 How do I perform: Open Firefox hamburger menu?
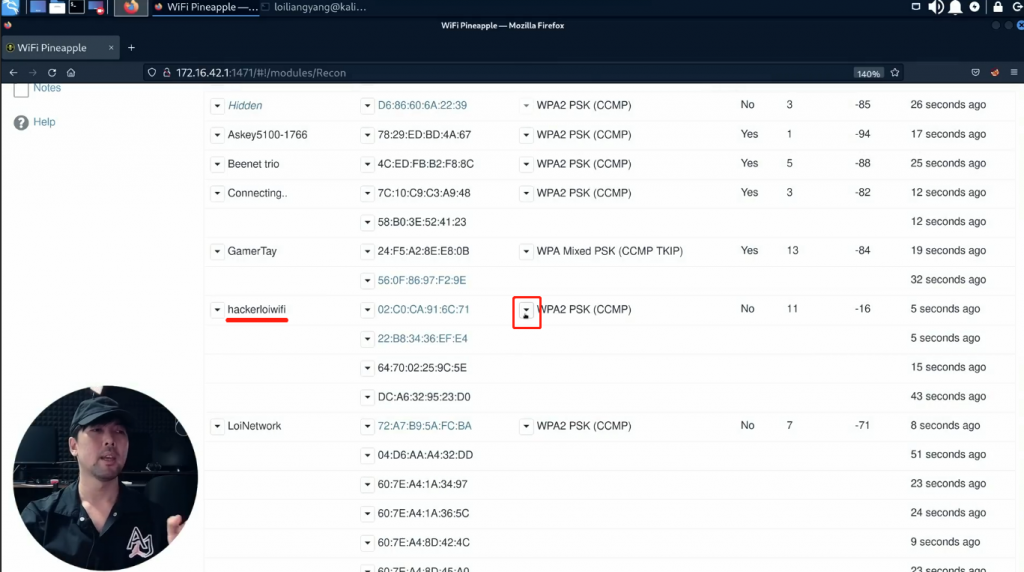[x=1014, y=72]
